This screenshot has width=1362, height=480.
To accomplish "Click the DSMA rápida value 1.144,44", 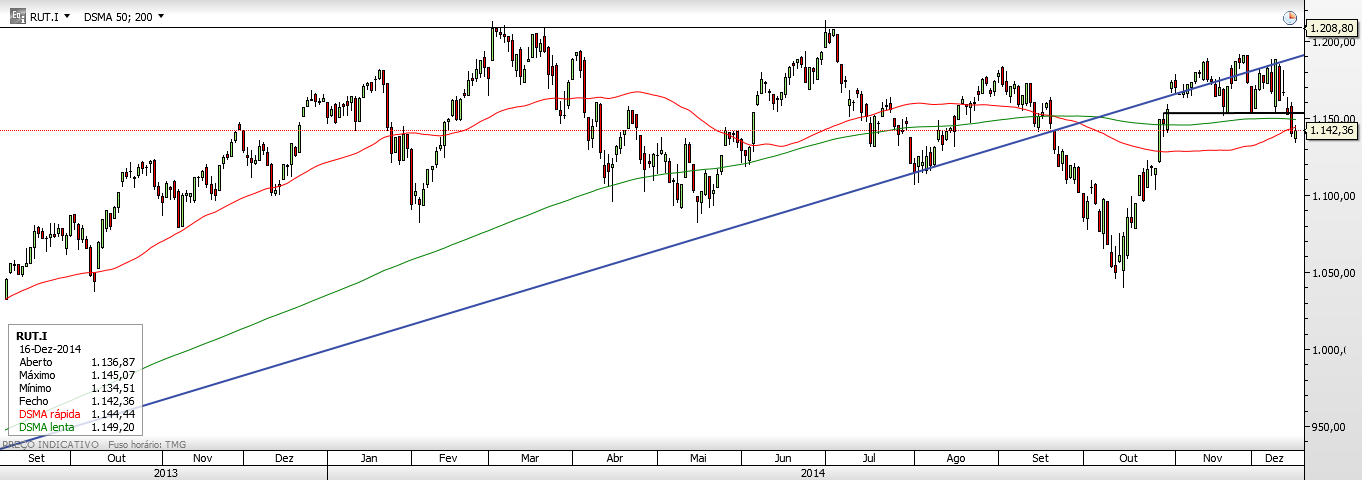I will (112, 414).
